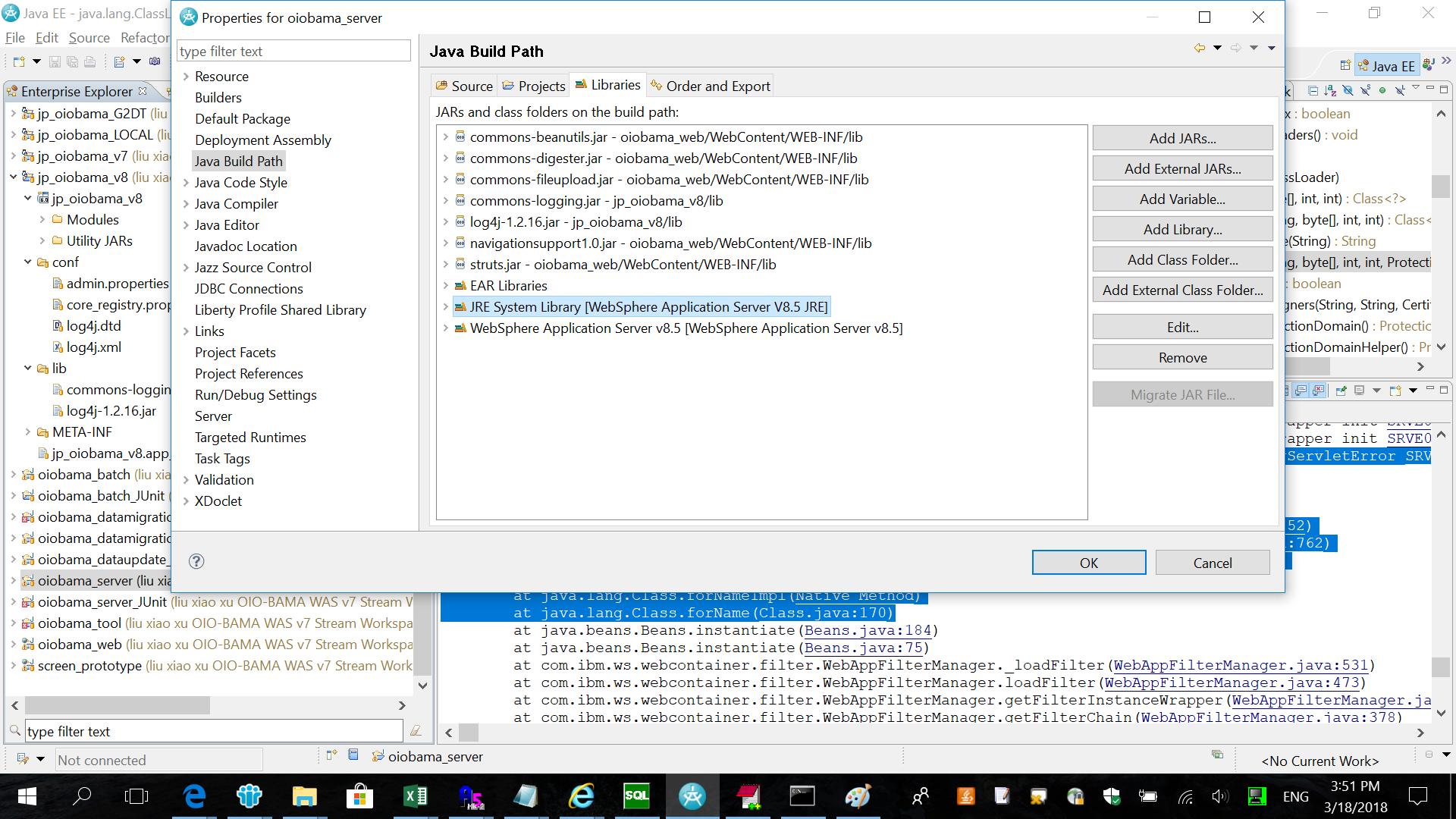Switch to the Source tab
Screen dimensions: 1456x819
(464, 86)
